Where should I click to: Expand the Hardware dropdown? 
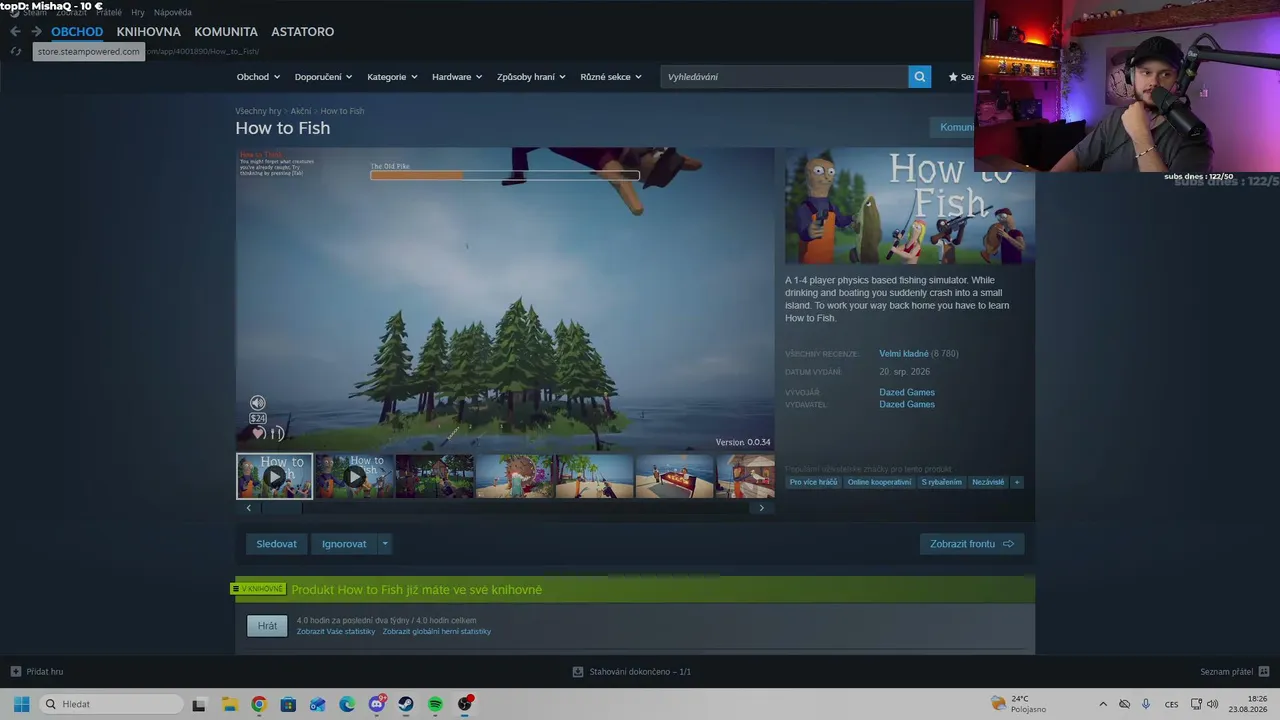tap(457, 77)
